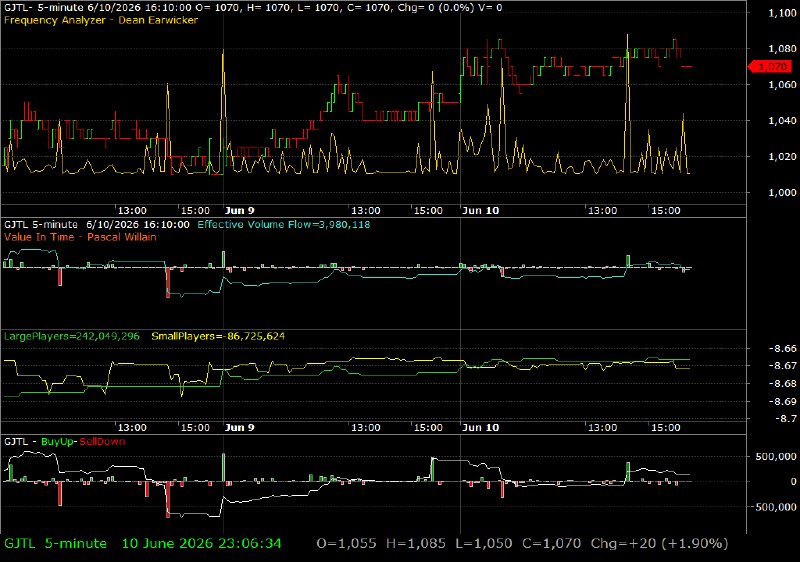Screen dimensions: 800x562
Task: Click 13:00 after Jun 10 on price chart axis
Action: (x=603, y=211)
